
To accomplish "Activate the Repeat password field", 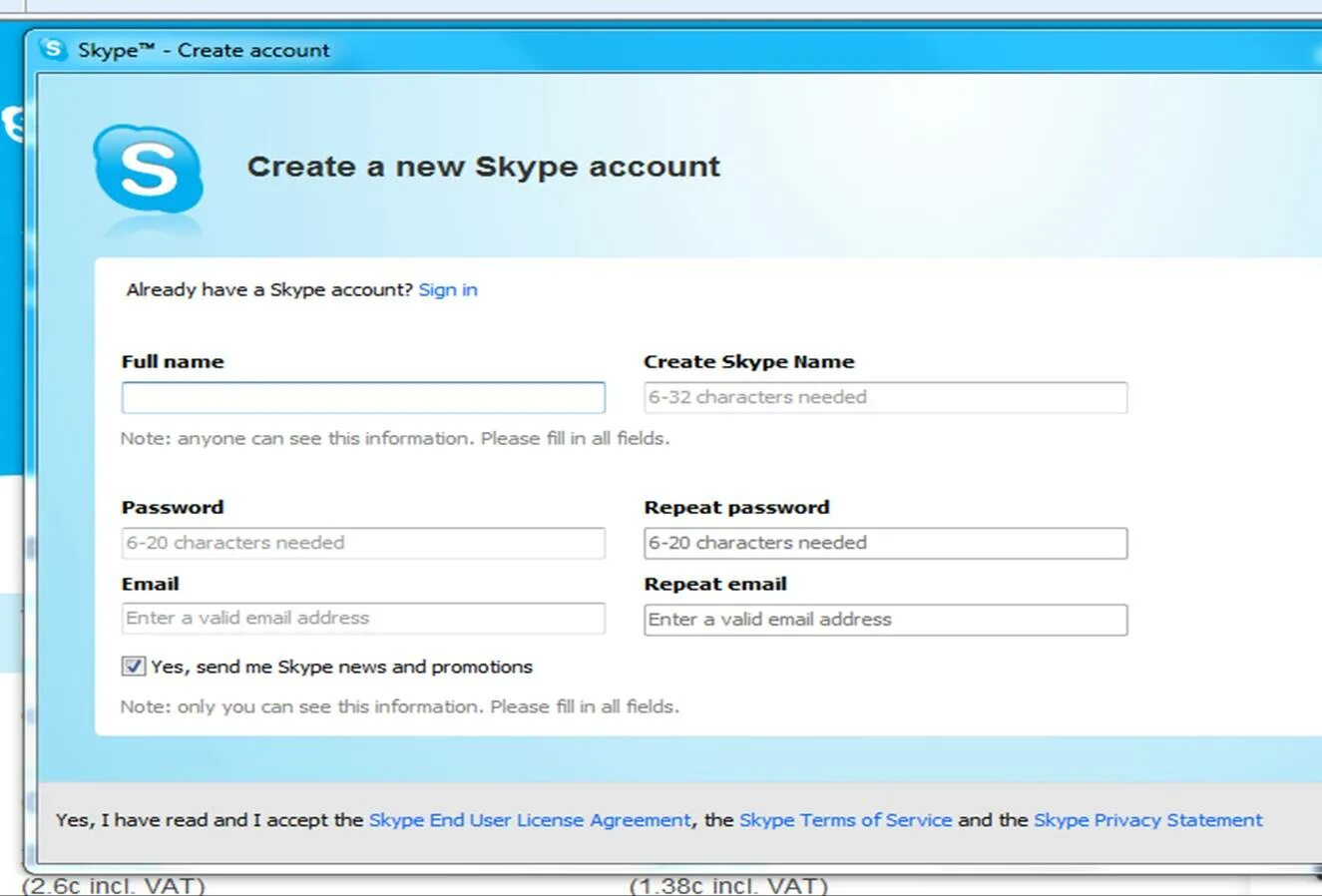I will 886,543.
